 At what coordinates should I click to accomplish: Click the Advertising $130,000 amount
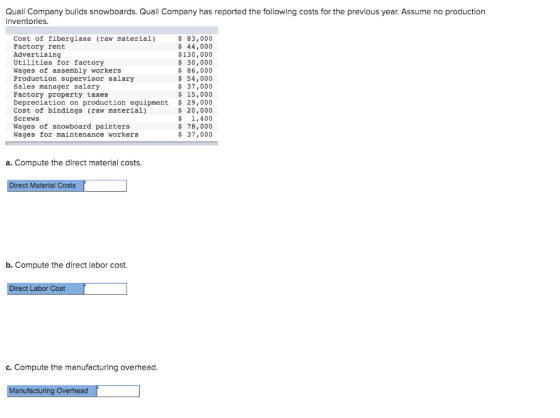[195, 55]
